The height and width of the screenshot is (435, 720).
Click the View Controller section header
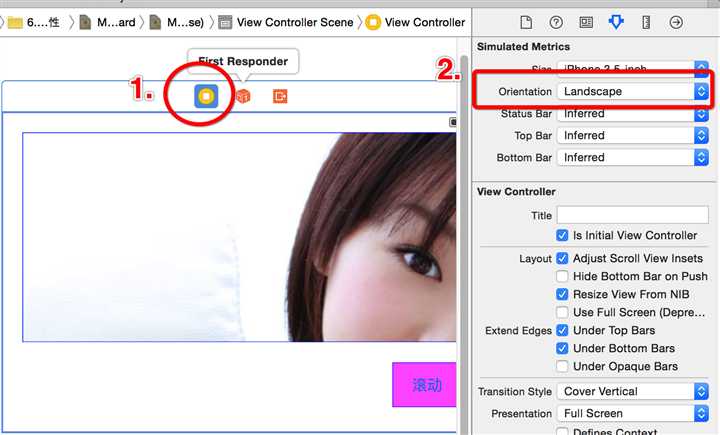(x=516, y=192)
